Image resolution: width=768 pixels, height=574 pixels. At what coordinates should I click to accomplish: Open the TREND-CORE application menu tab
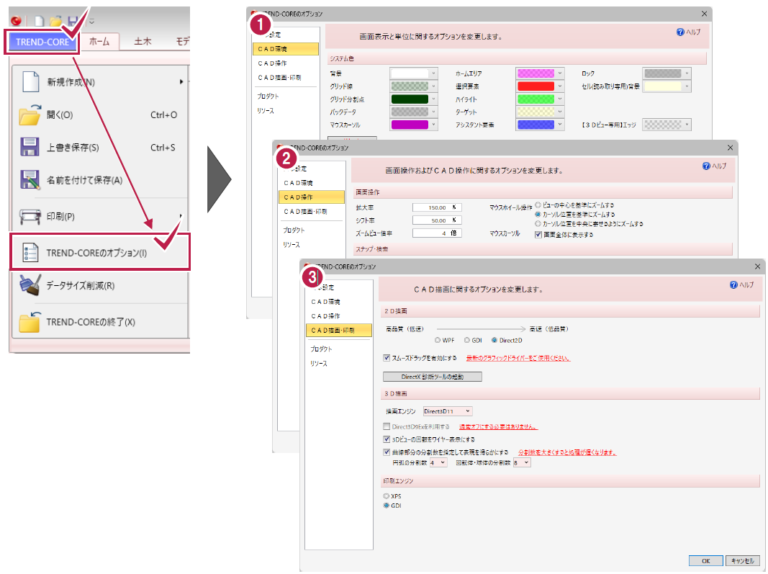[x=42, y=42]
